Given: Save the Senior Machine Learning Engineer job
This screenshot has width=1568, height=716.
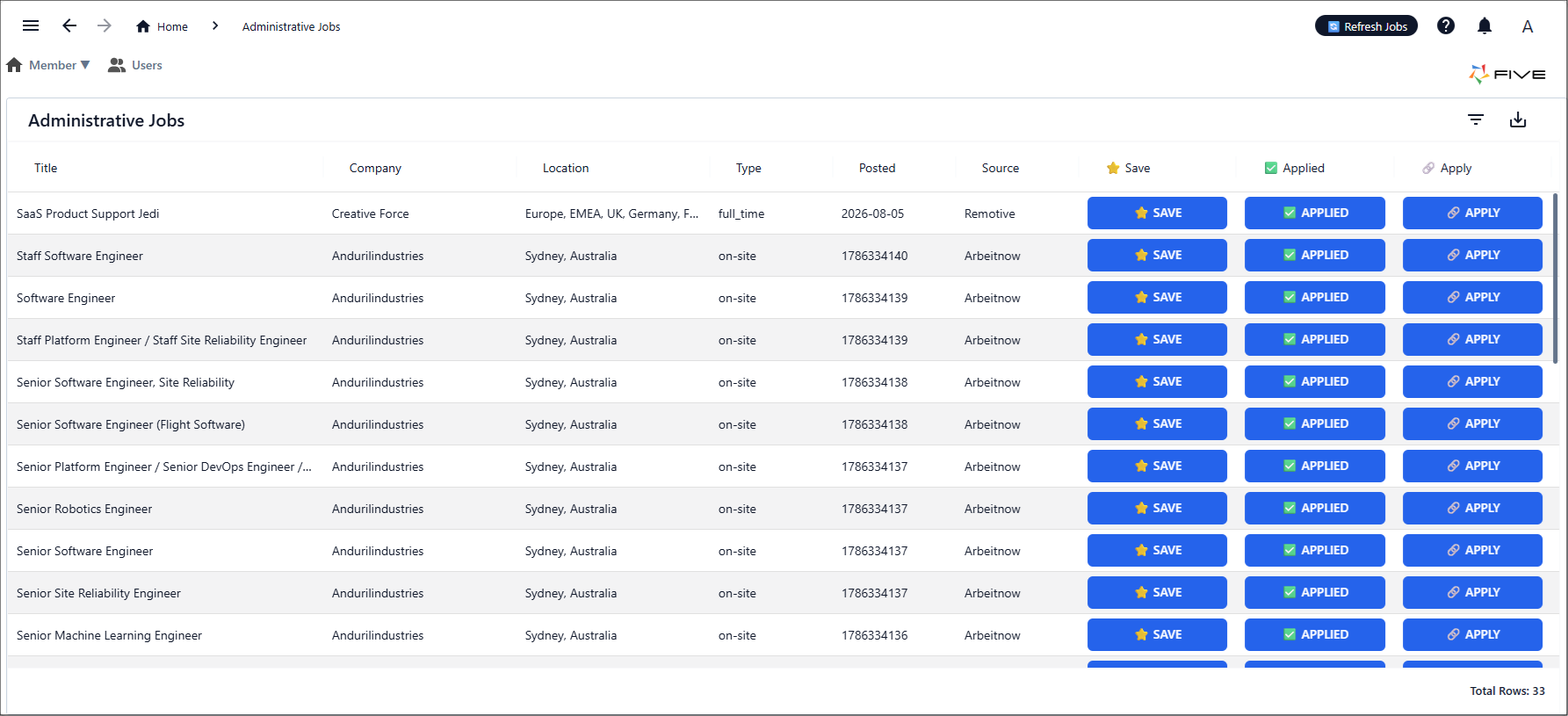Looking at the screenshot, I should [1157, 634].
